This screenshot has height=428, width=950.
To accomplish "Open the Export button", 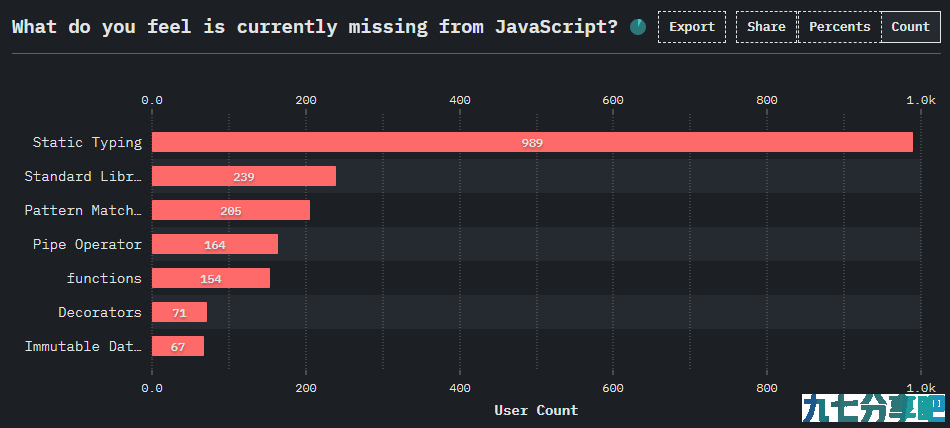I will [692, 27].
